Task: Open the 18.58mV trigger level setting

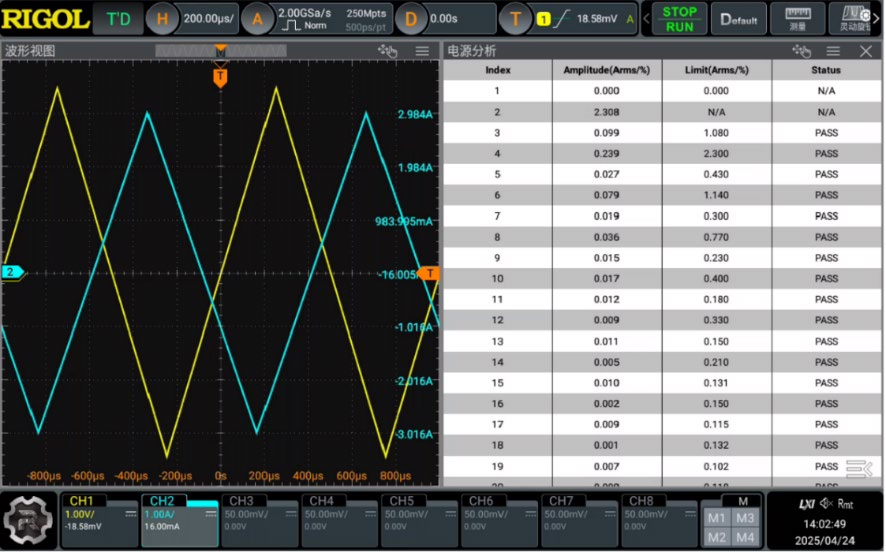Action: click(x=597, y=19)
